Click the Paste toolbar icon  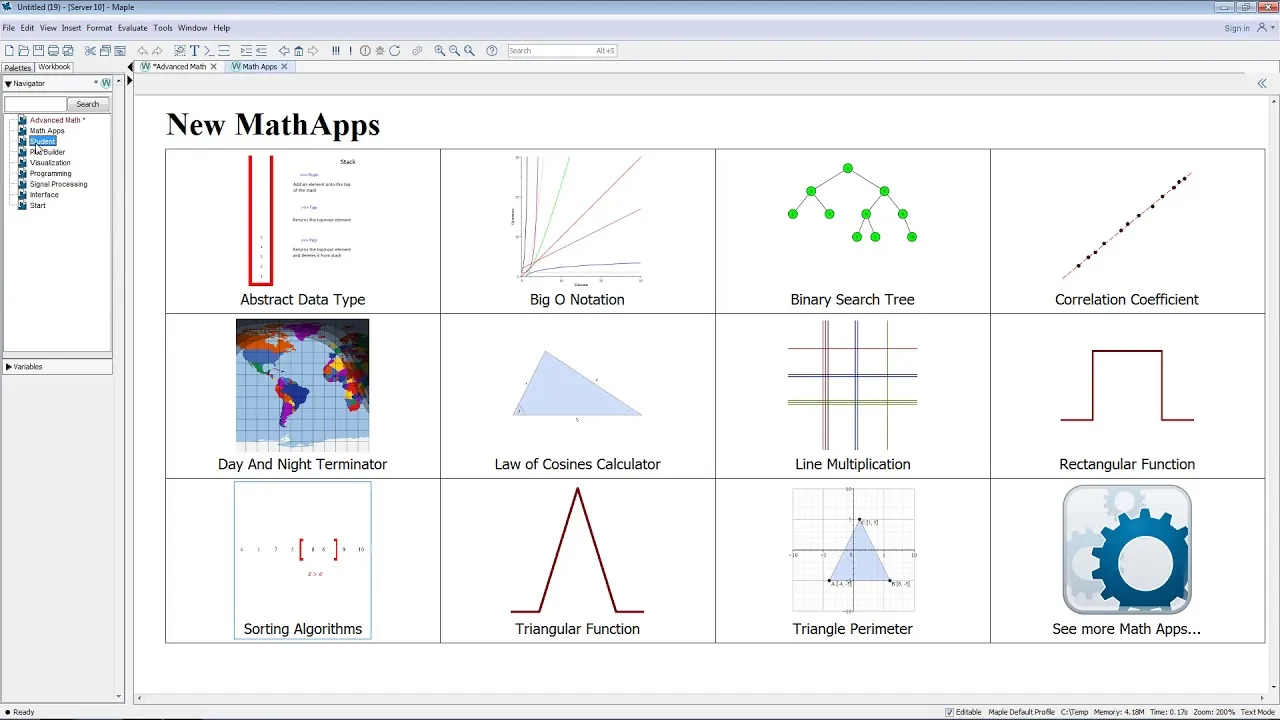tap(120, 50)
